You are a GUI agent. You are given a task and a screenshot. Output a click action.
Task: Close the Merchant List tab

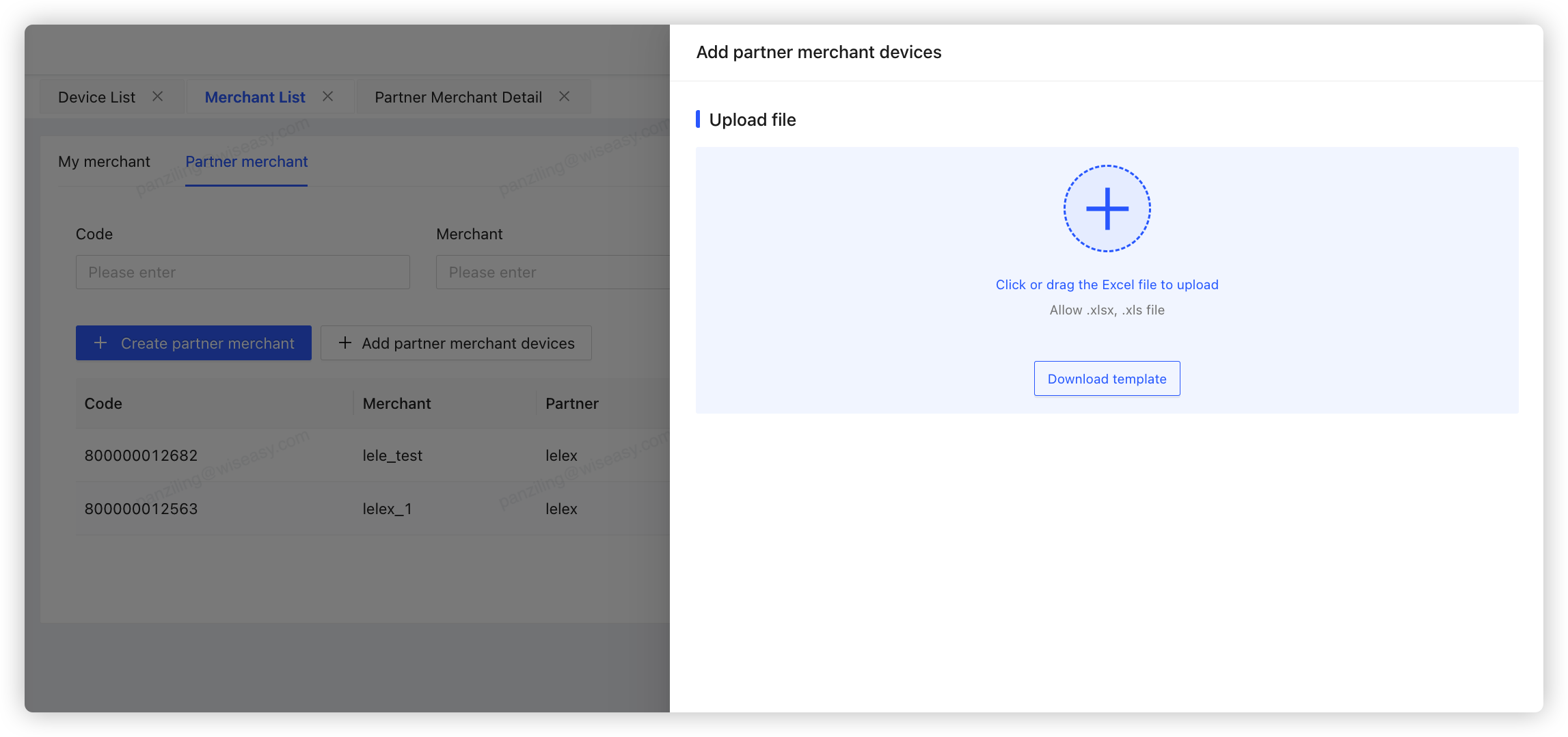(x=328, y=96)
